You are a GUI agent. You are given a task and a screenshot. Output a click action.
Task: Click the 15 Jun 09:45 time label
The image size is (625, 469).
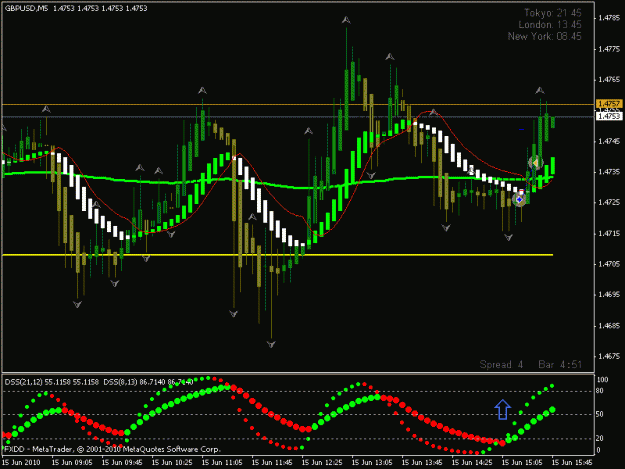coord(122,462)
